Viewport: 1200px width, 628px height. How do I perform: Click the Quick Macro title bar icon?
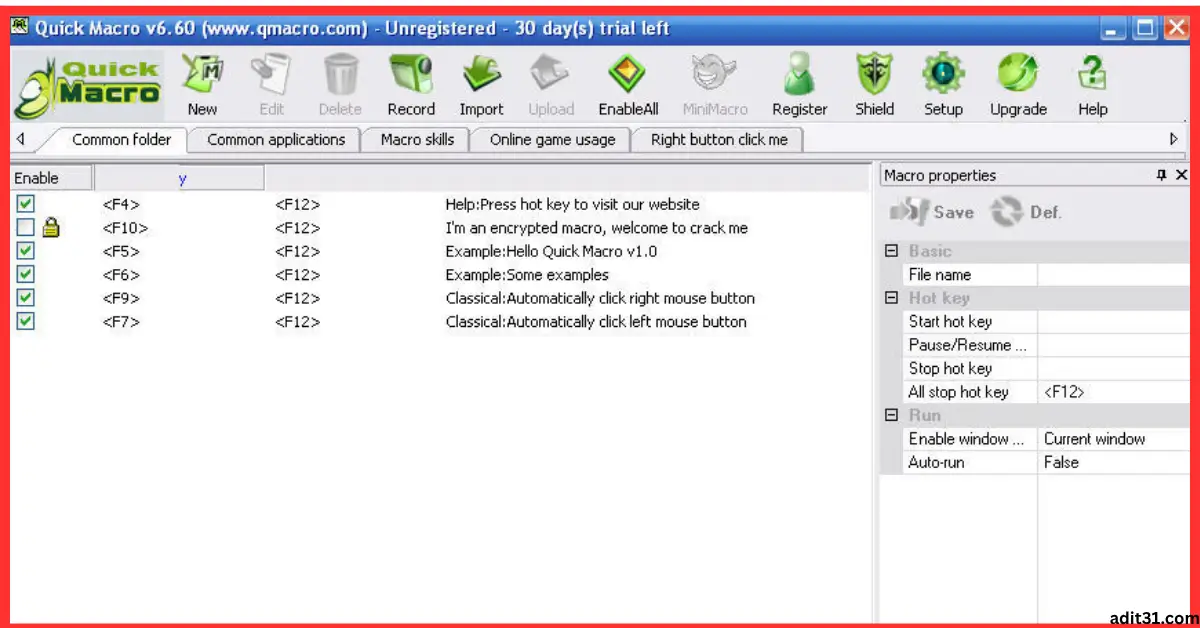coord(21,28)
